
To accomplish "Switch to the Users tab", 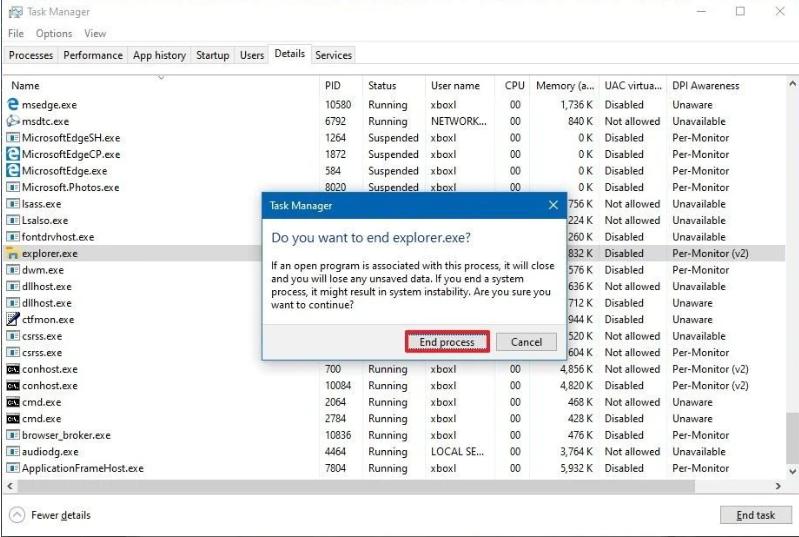I will (x=252, y=55).
